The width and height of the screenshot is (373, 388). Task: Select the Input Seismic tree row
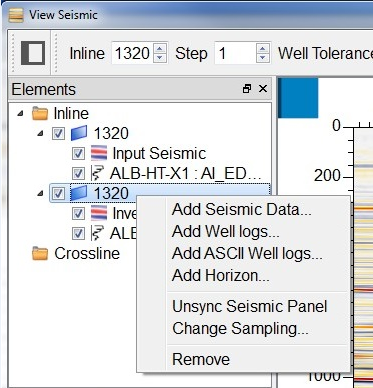click(159, 154)
